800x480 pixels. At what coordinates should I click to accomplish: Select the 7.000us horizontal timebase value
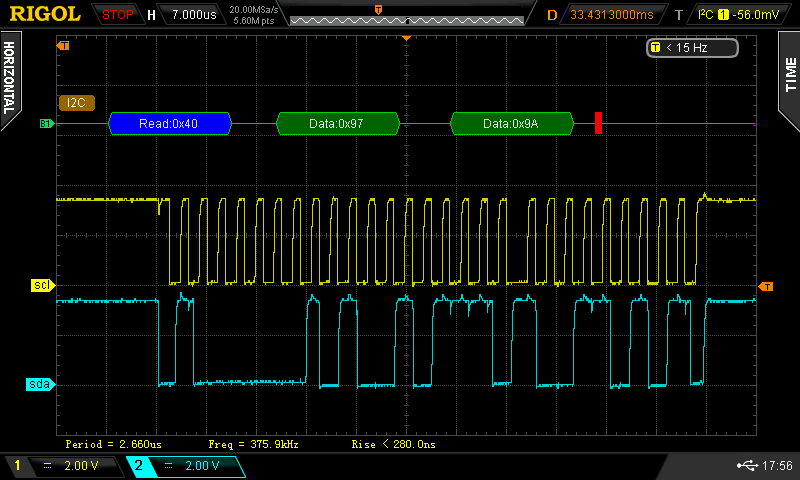(x=194, y=15)
